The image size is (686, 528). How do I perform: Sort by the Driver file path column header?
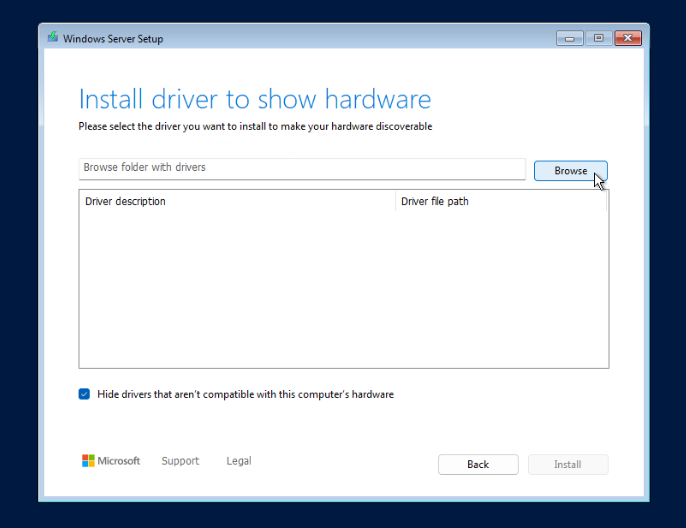pyautogui.click(x=502, y=201)
